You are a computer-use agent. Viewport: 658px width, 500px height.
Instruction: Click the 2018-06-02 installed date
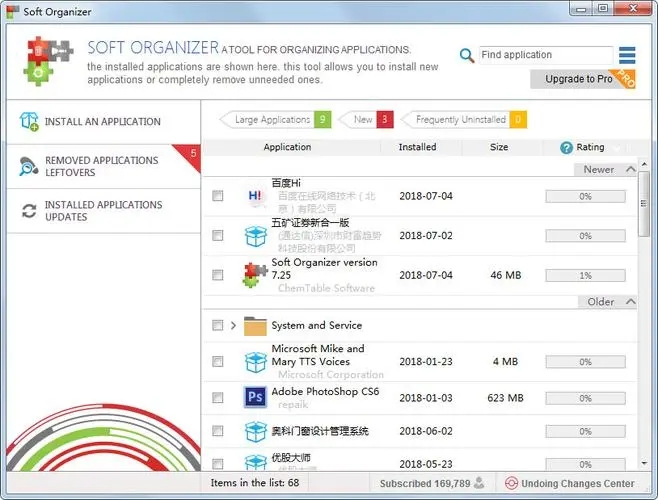point(426,431)
